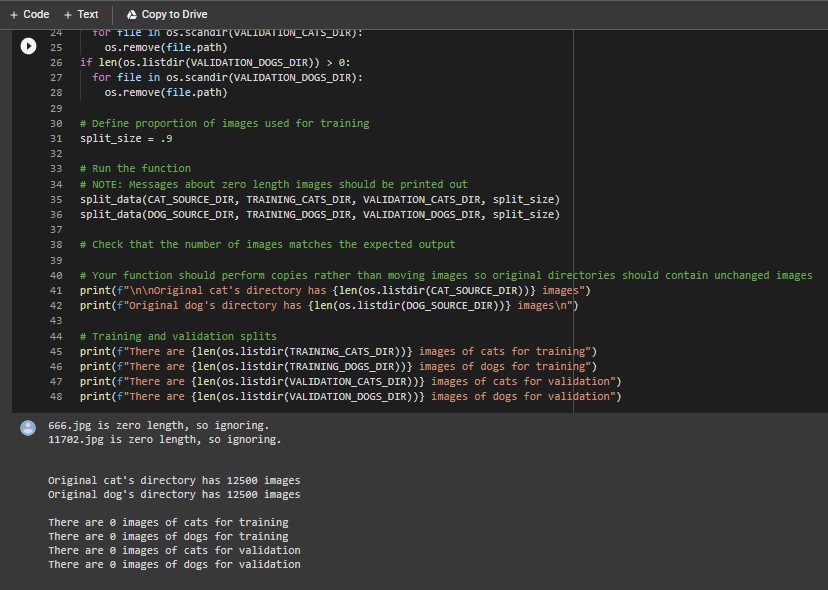Screen dimensions: 828x590
Task: Click comment 'Check that the number of images matches'
Action: [x=267, y=245]
